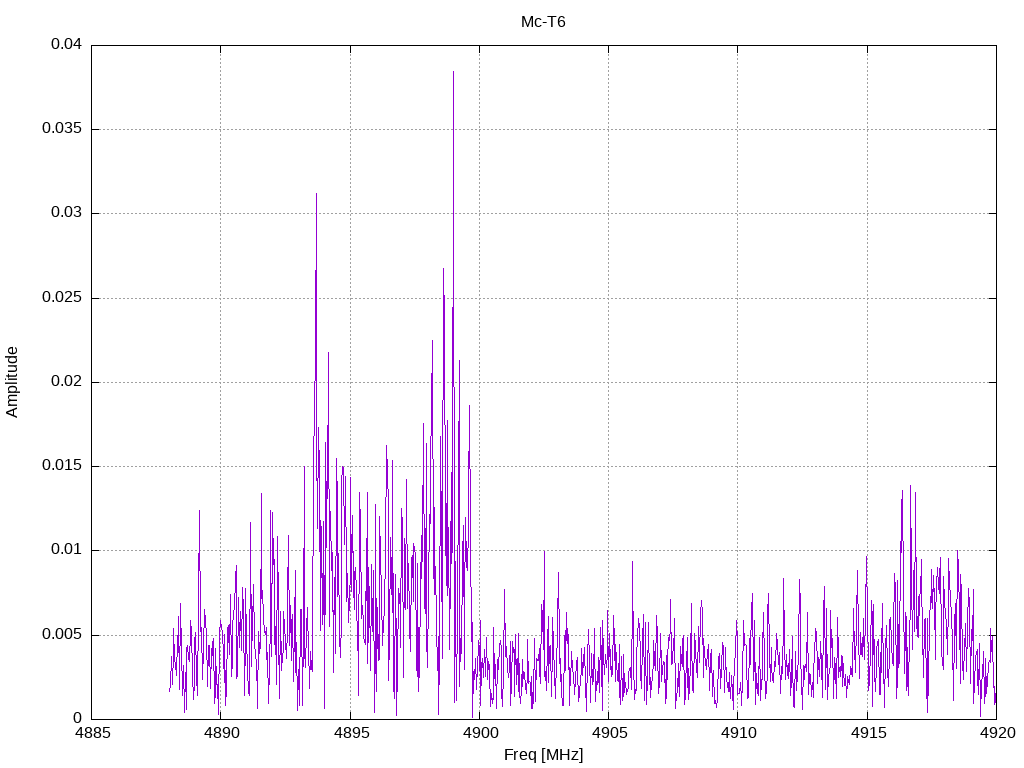
Task: Click the Amplitude y-axis label
Action: coord(13,381)
